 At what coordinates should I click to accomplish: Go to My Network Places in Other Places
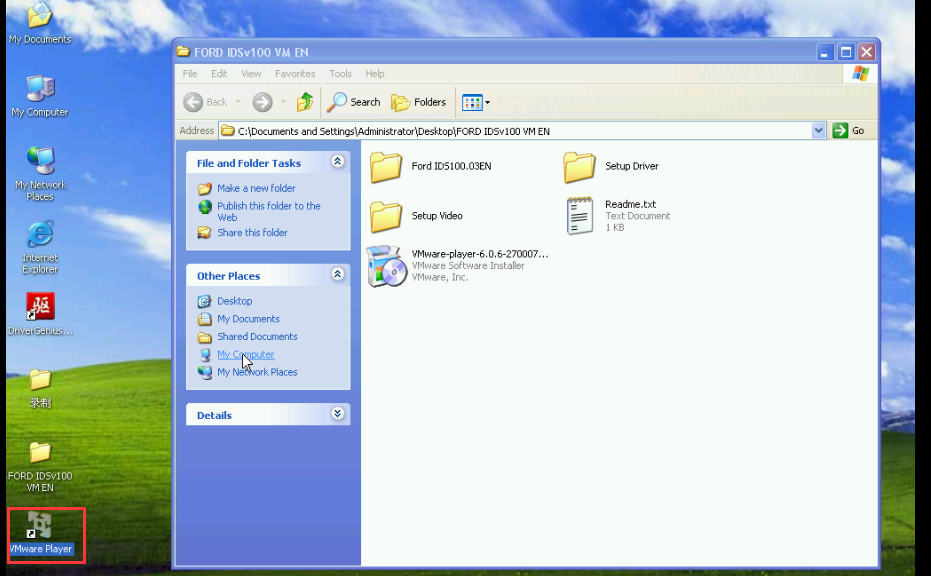[x=257, y=372]
